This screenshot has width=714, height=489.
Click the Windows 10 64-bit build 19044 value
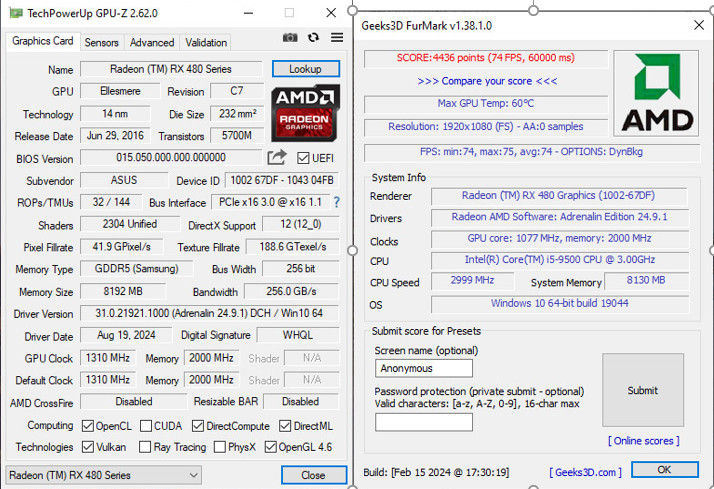[x=559, y=303]
